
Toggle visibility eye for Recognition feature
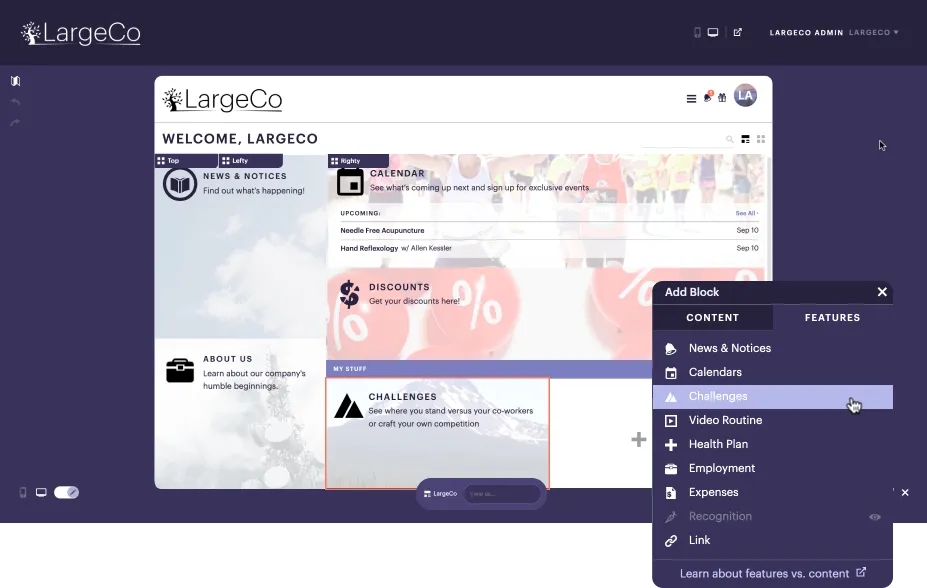pyautogui.click(x=875, y=517)
